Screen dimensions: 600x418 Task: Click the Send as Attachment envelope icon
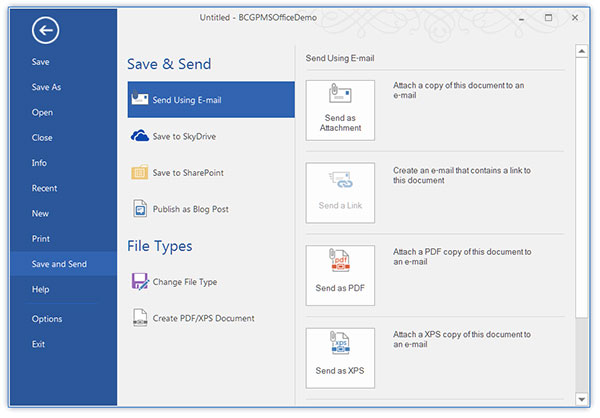[340, 97]
